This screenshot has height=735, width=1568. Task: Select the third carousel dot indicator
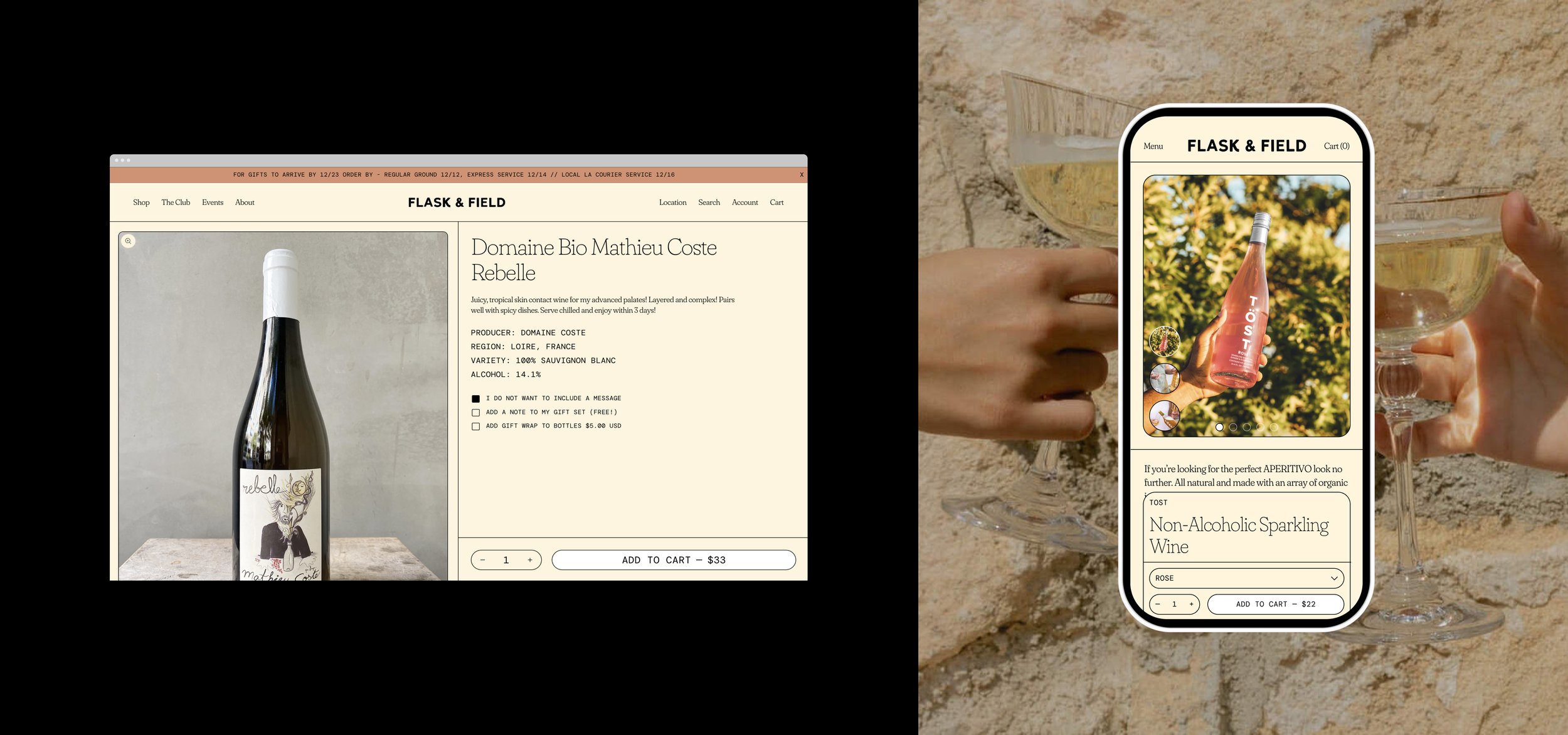click(x=1247, y=427)
